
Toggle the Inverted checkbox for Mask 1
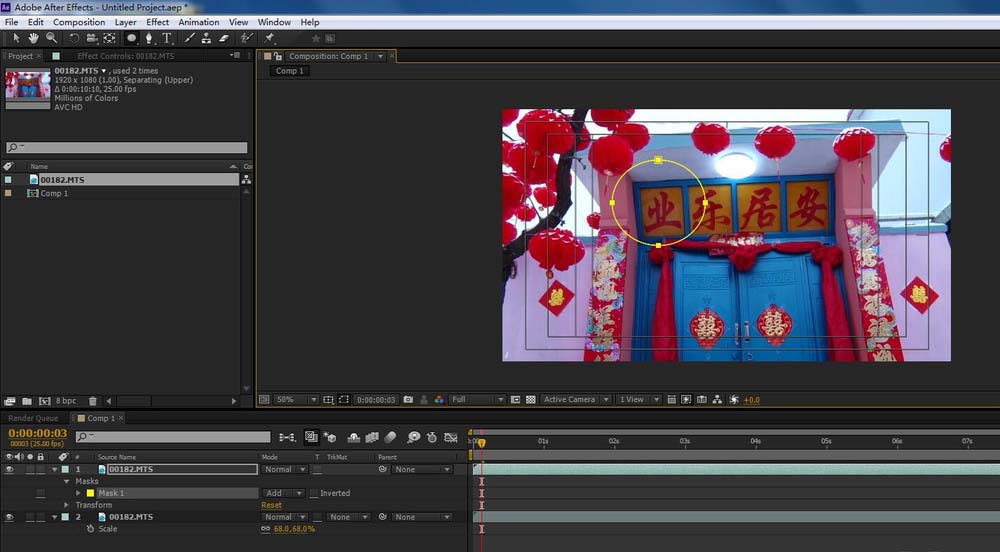coord(314,493)
